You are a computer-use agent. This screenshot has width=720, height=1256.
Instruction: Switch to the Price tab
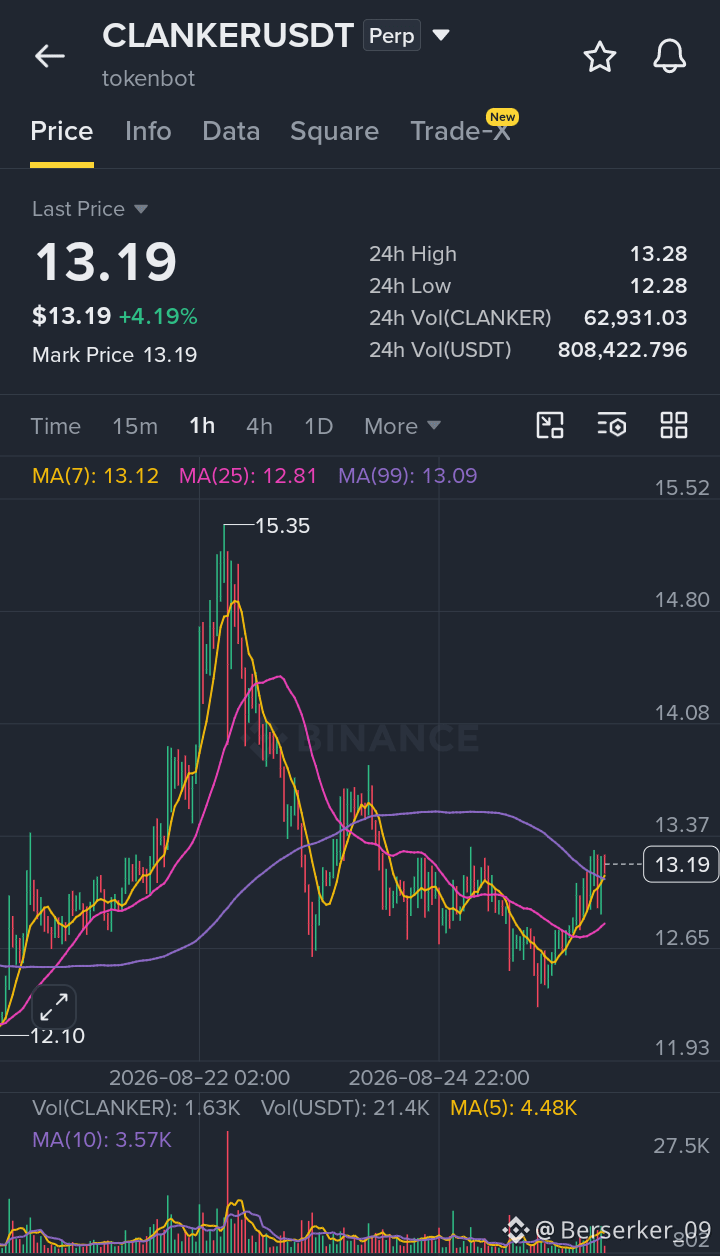pyautogui.click(x=62, y=131)
